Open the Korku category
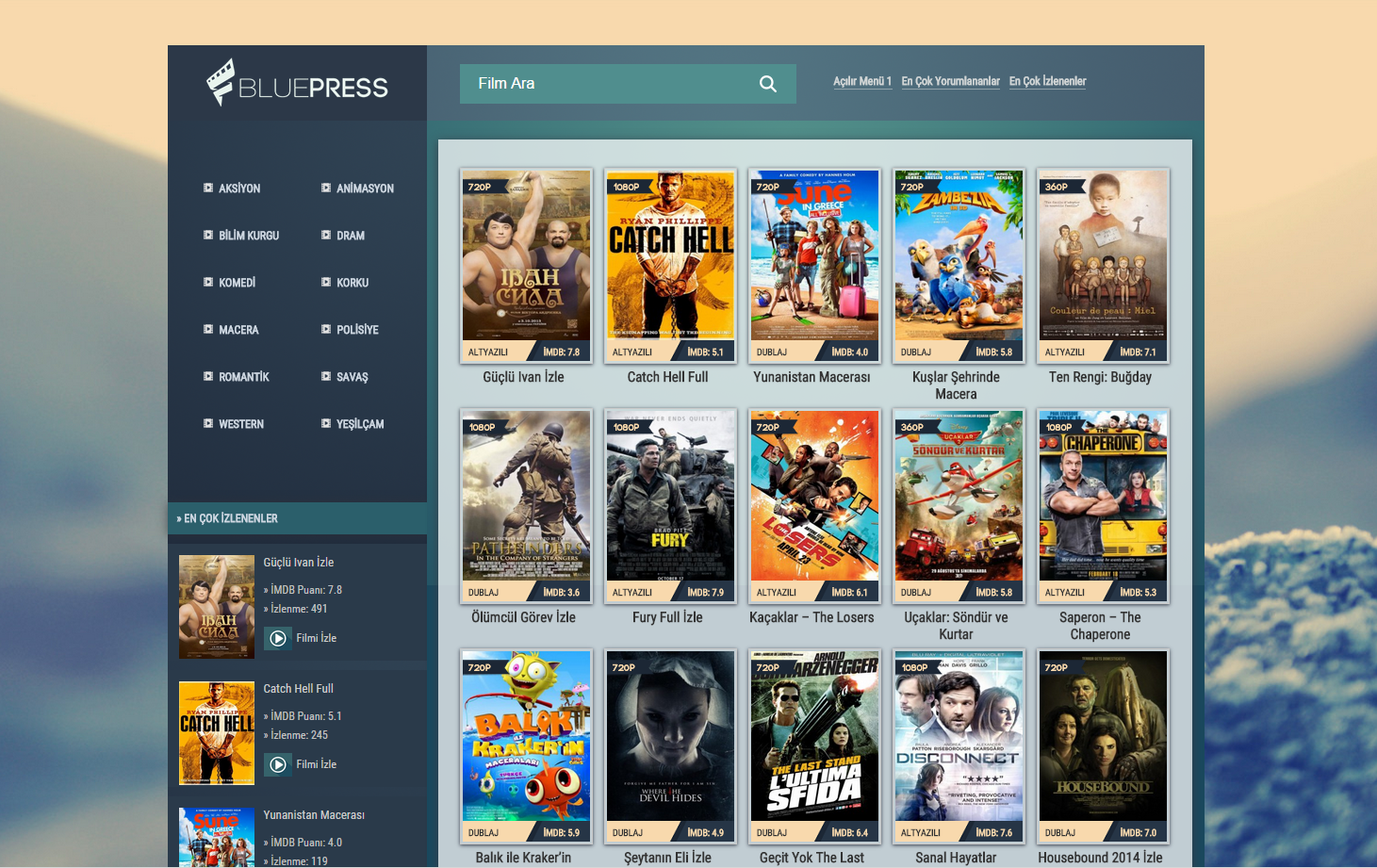 (x=352, y=283)
